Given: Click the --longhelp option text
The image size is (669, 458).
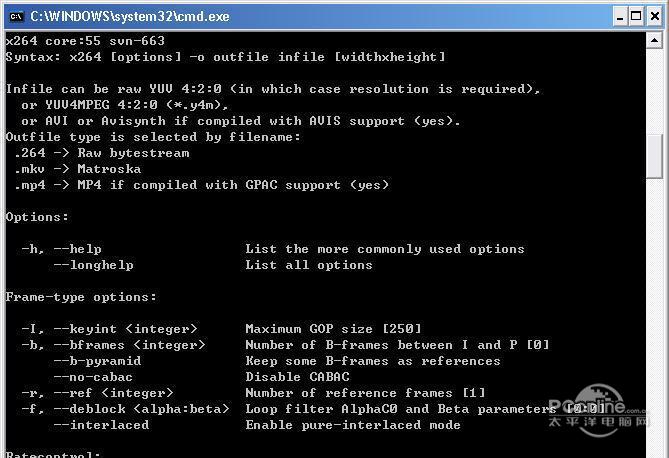Looking at the screenshot, I should click(93, 265).
